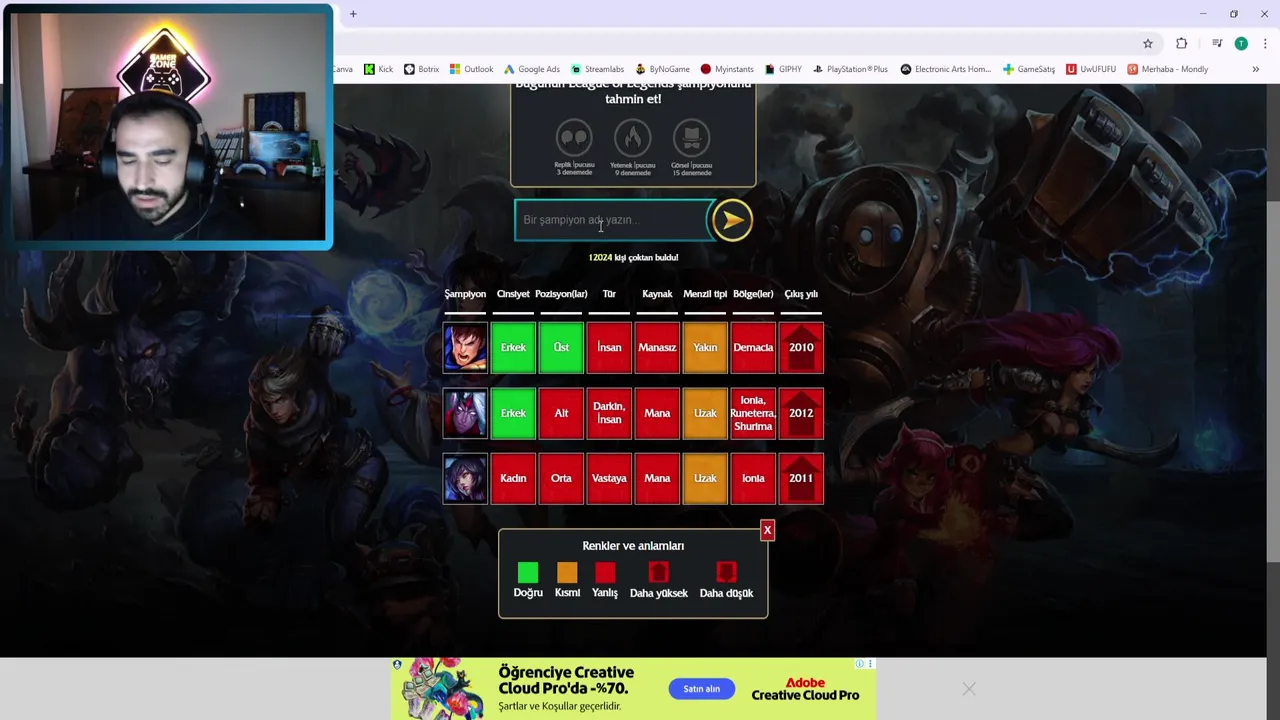Click the green Üst position cell
Image resolution: width=1280 pixels, height=720 pixels.
tap(561, 347)
